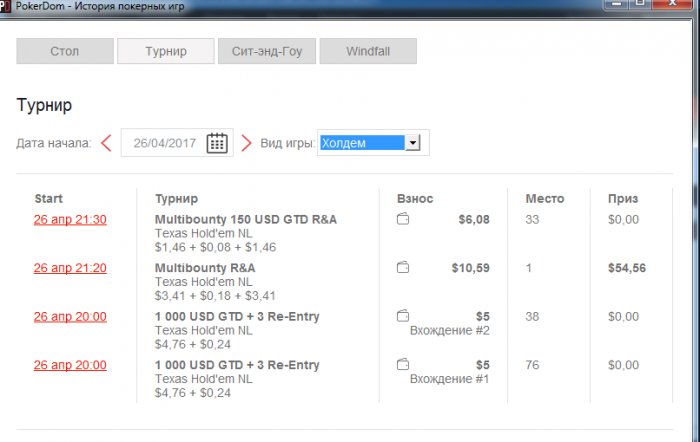The width and height of the screenshot is (700, 442).
Task: Click the $54,56 prize value
Action: point(627,268)
